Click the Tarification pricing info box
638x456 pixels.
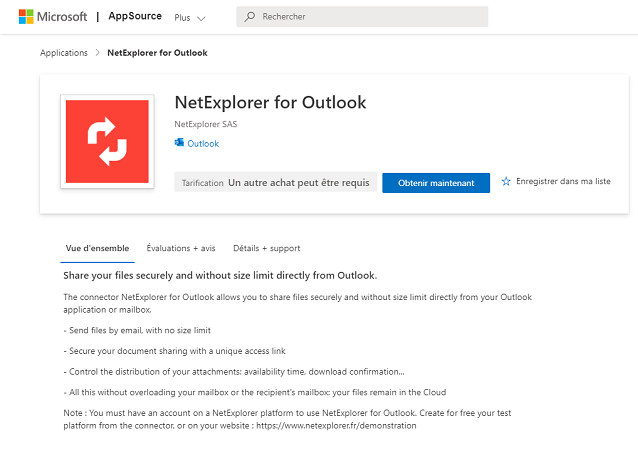pyautogui.click(x=275, y=183)
